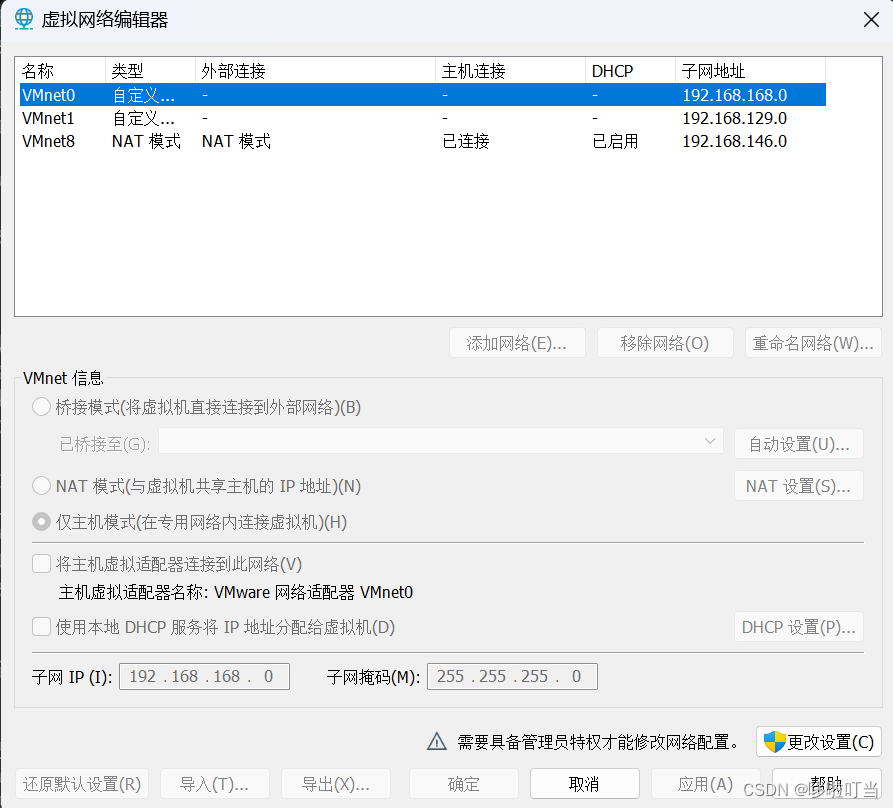The image size is (893, 808).
Task: Click the 主机连接 column header
Action: 511,71
